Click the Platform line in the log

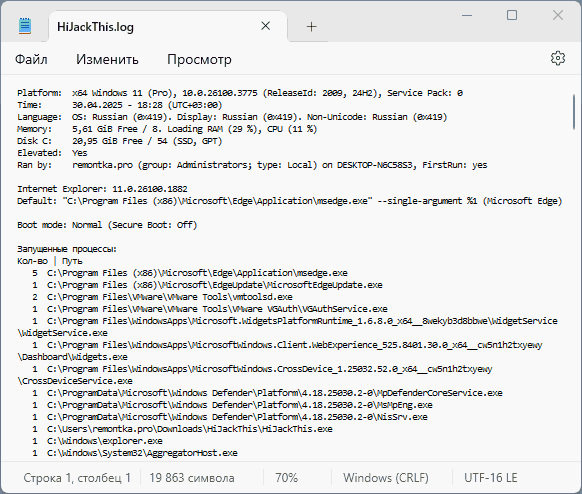point(240,93)
